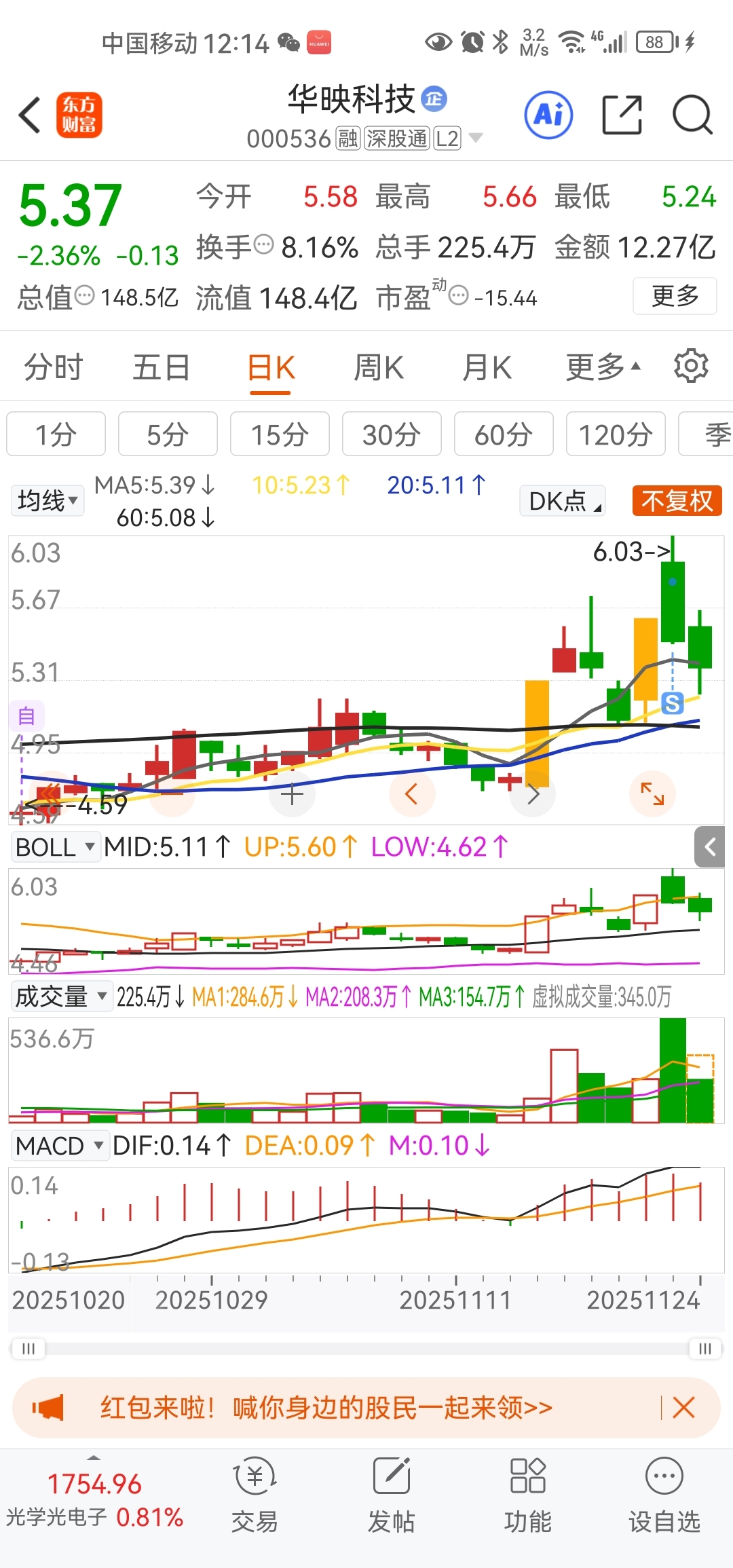Viewport: 733px width, 1568px height.
Task: Tap the red megaphone icon
Action: 48,1407
